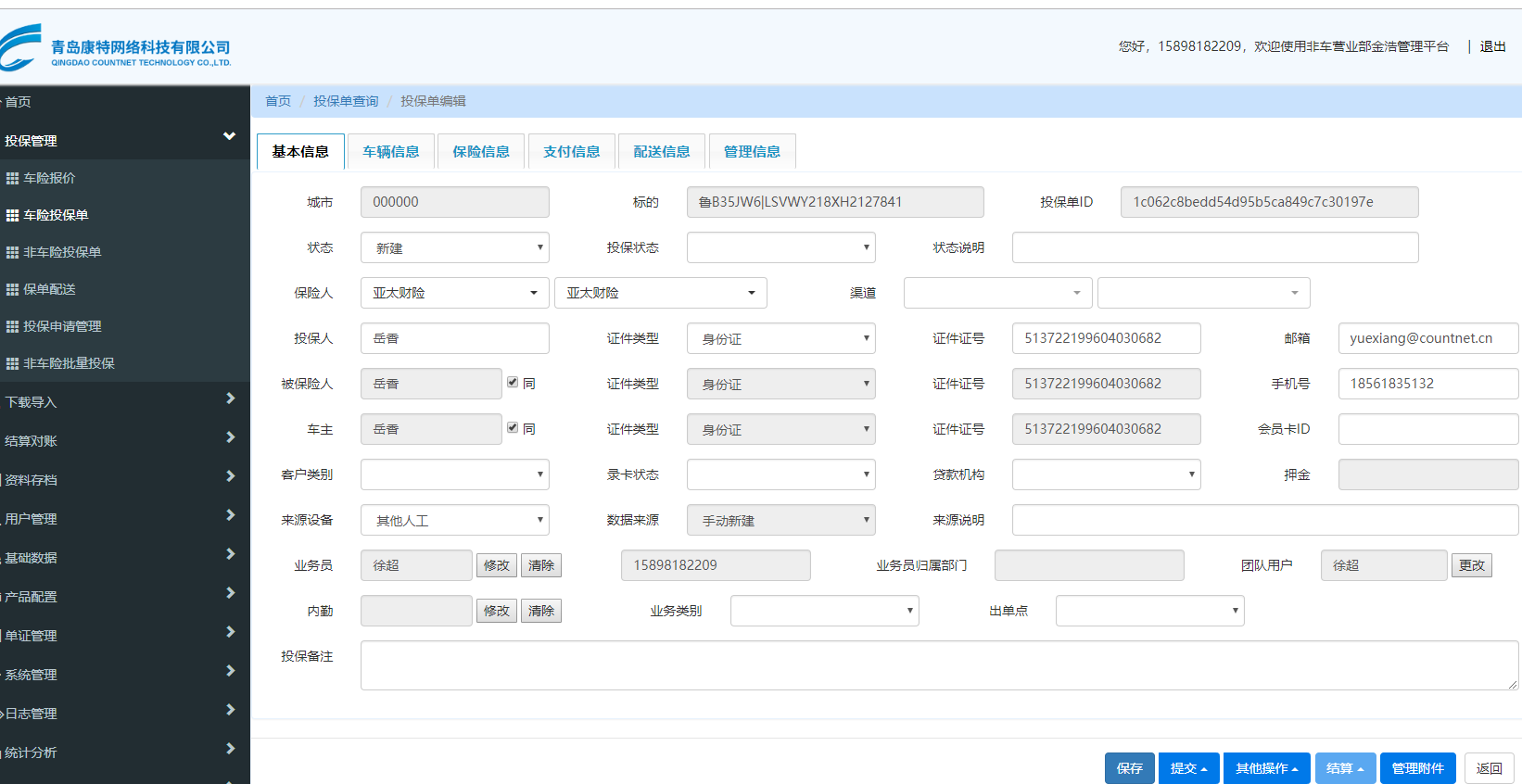Click the company logo at top left
1522x784 pixels.
coord(115,48)
